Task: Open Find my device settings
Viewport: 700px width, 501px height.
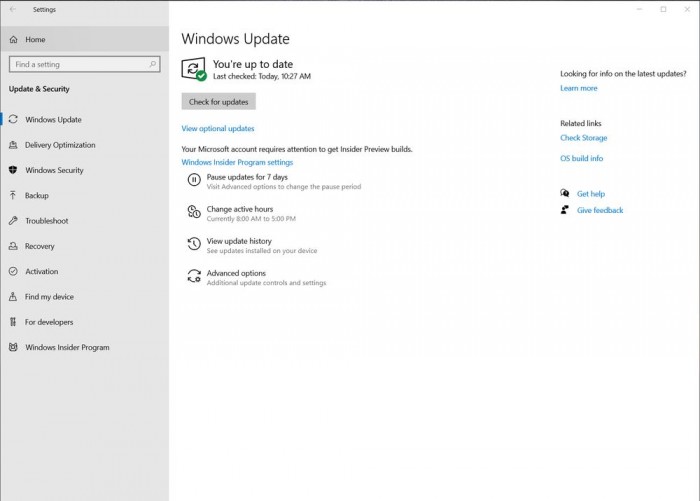Action: point(84,296)
